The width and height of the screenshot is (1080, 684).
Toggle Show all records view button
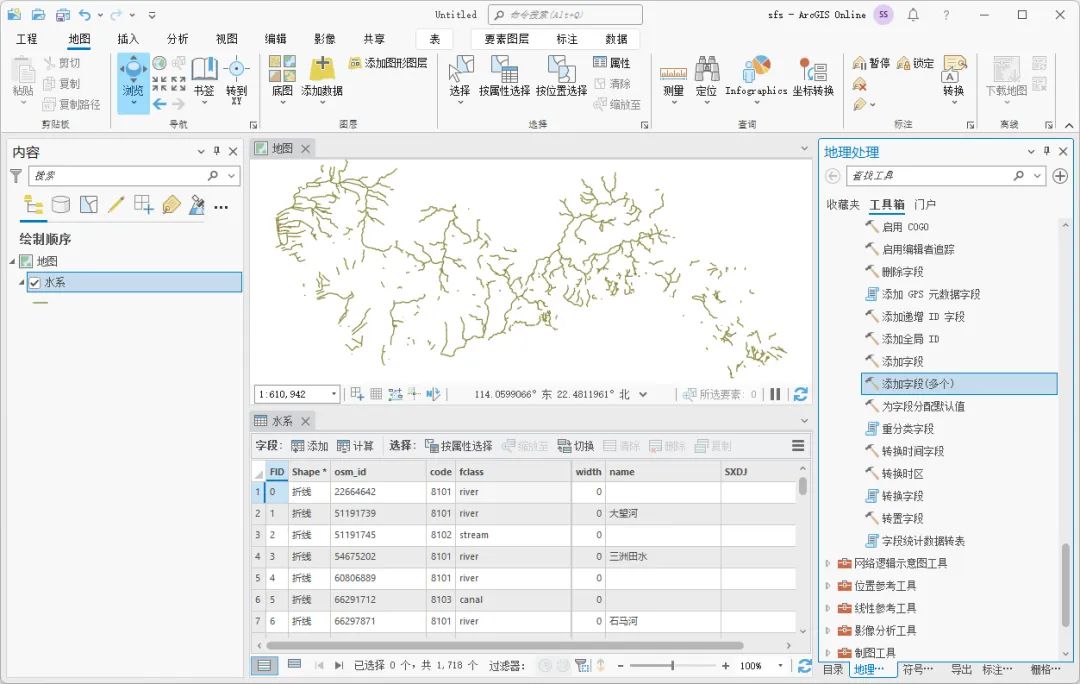[x=264, y=665]
